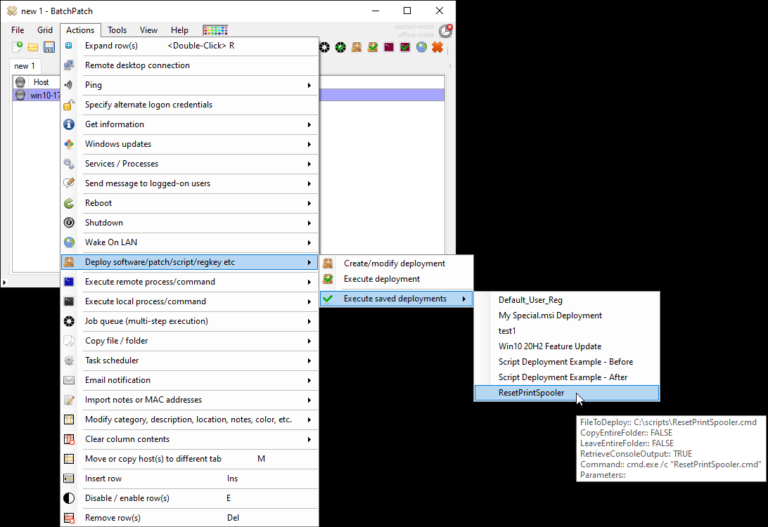The height and width of the screenshot is (527, 768).
Task: Open the View menu
Action: click(148, 30)
